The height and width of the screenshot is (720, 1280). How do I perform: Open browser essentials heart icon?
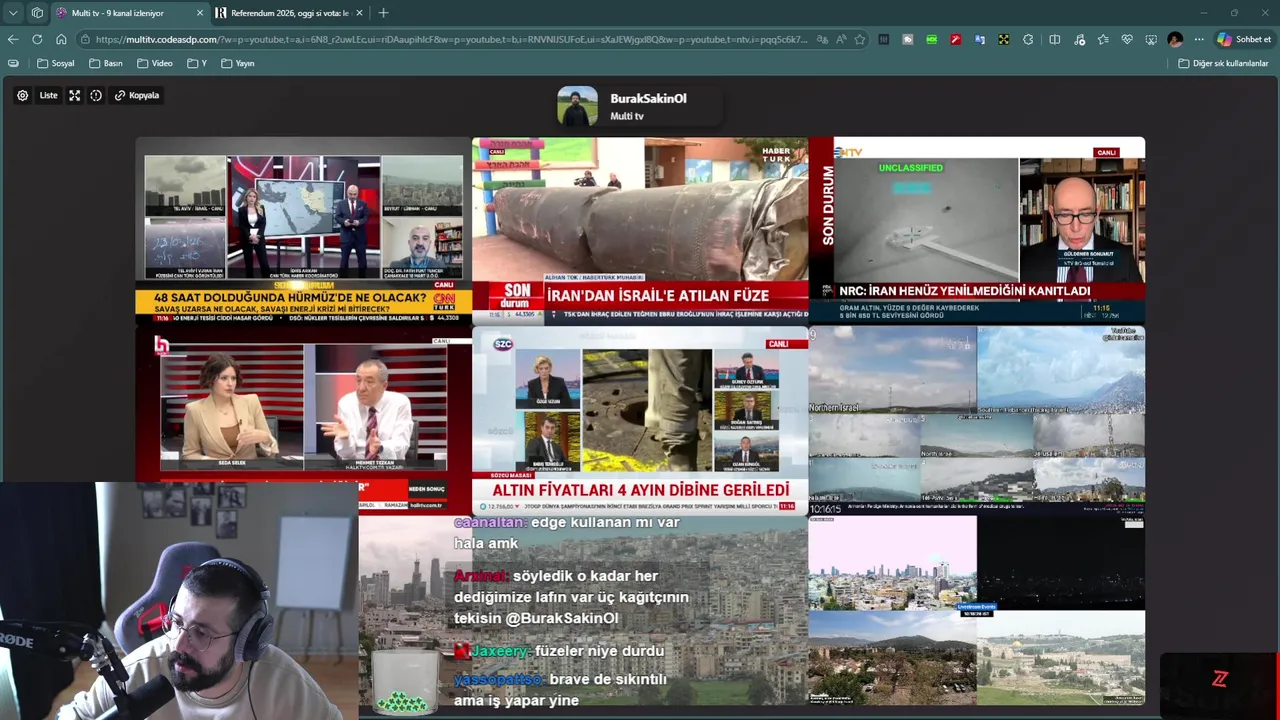[x=1127, y=39]
